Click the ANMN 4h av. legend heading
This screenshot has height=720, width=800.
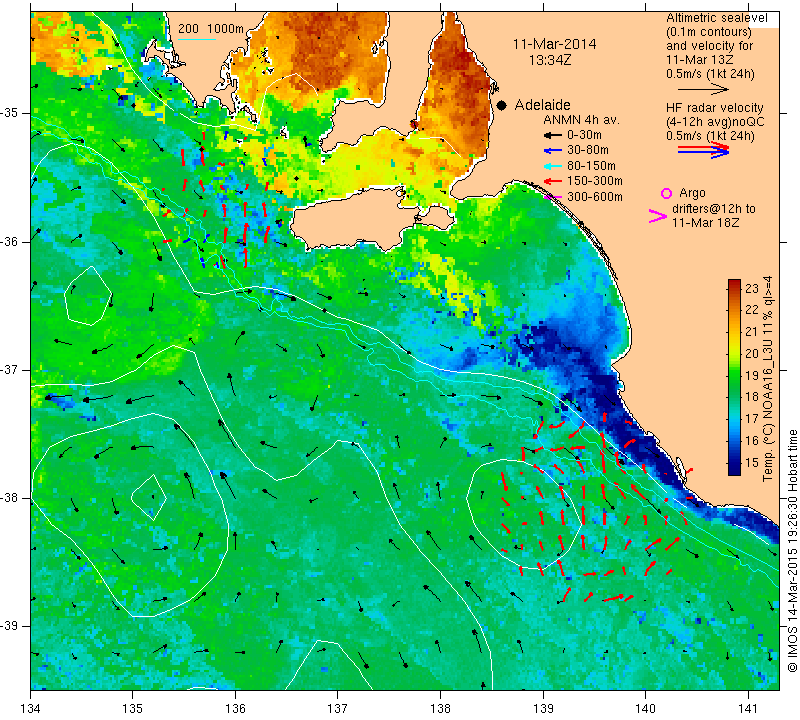(x=581, y=120)
